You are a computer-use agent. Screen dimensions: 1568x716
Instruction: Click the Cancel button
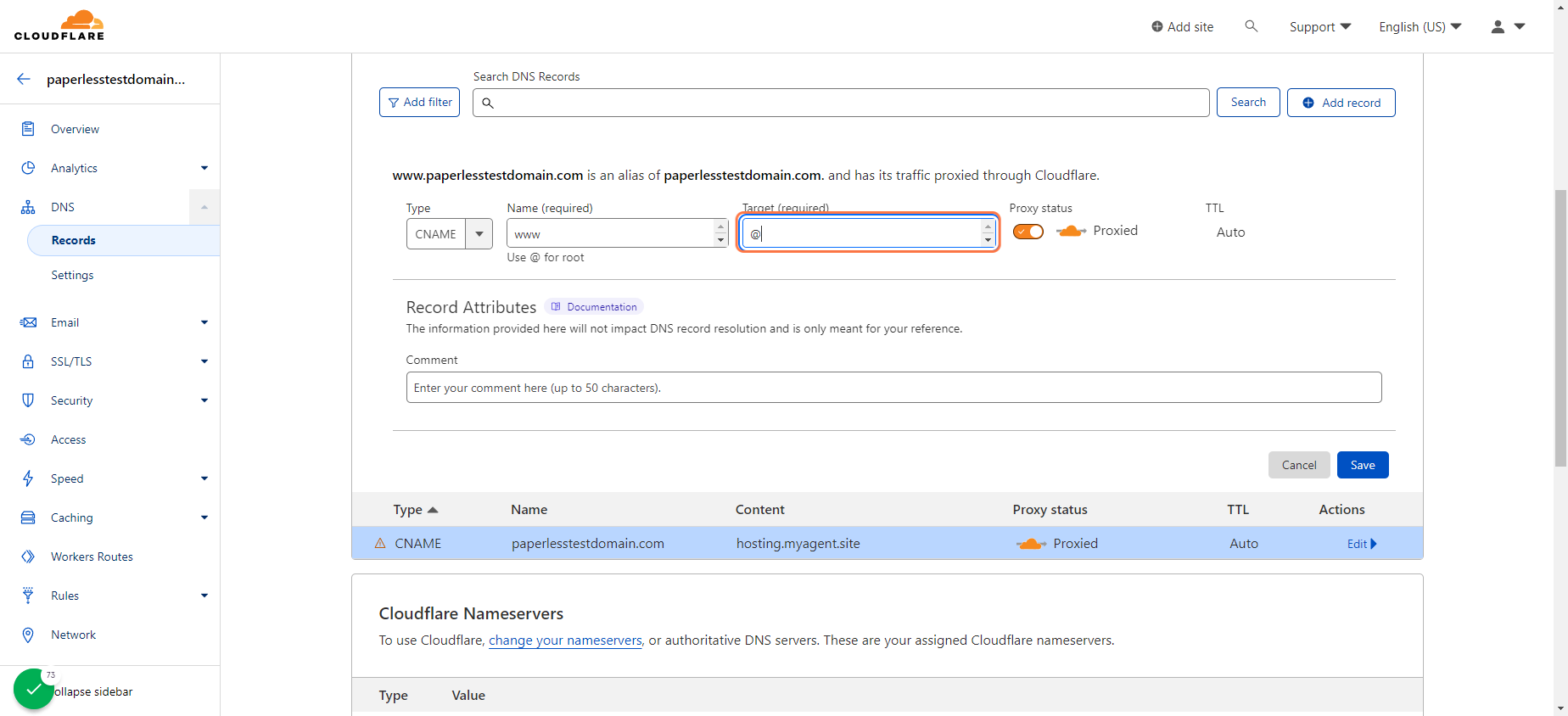pyautogui.click(x=1299, y=465)
